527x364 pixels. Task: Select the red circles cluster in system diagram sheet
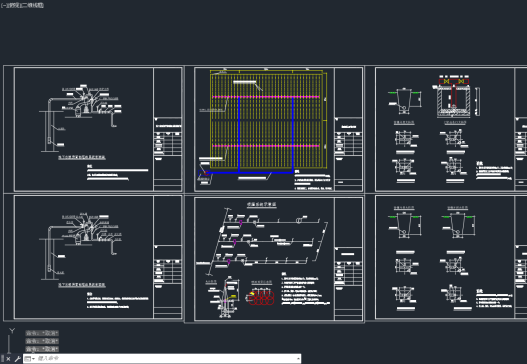point(262,298)
